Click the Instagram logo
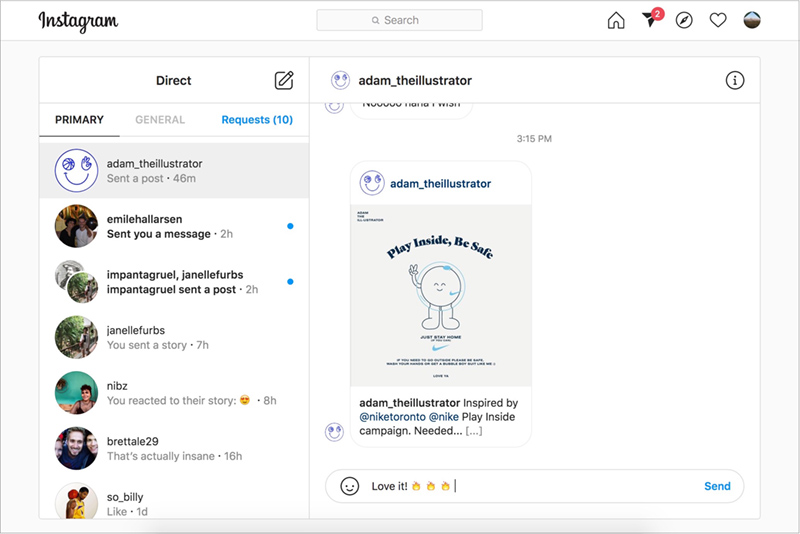Viewport: 800px width, 534px height. [x=78, y=21]
